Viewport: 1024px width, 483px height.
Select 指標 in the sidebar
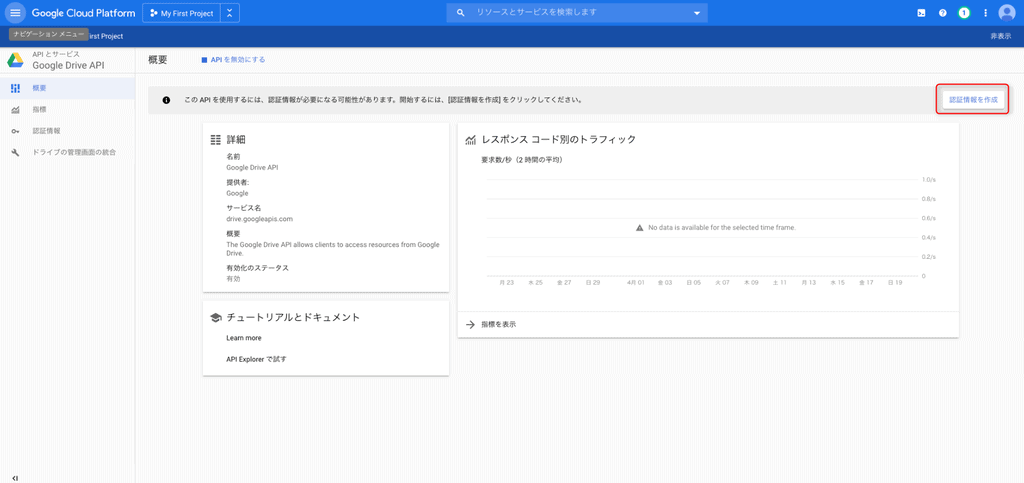(x=40, y=109)
